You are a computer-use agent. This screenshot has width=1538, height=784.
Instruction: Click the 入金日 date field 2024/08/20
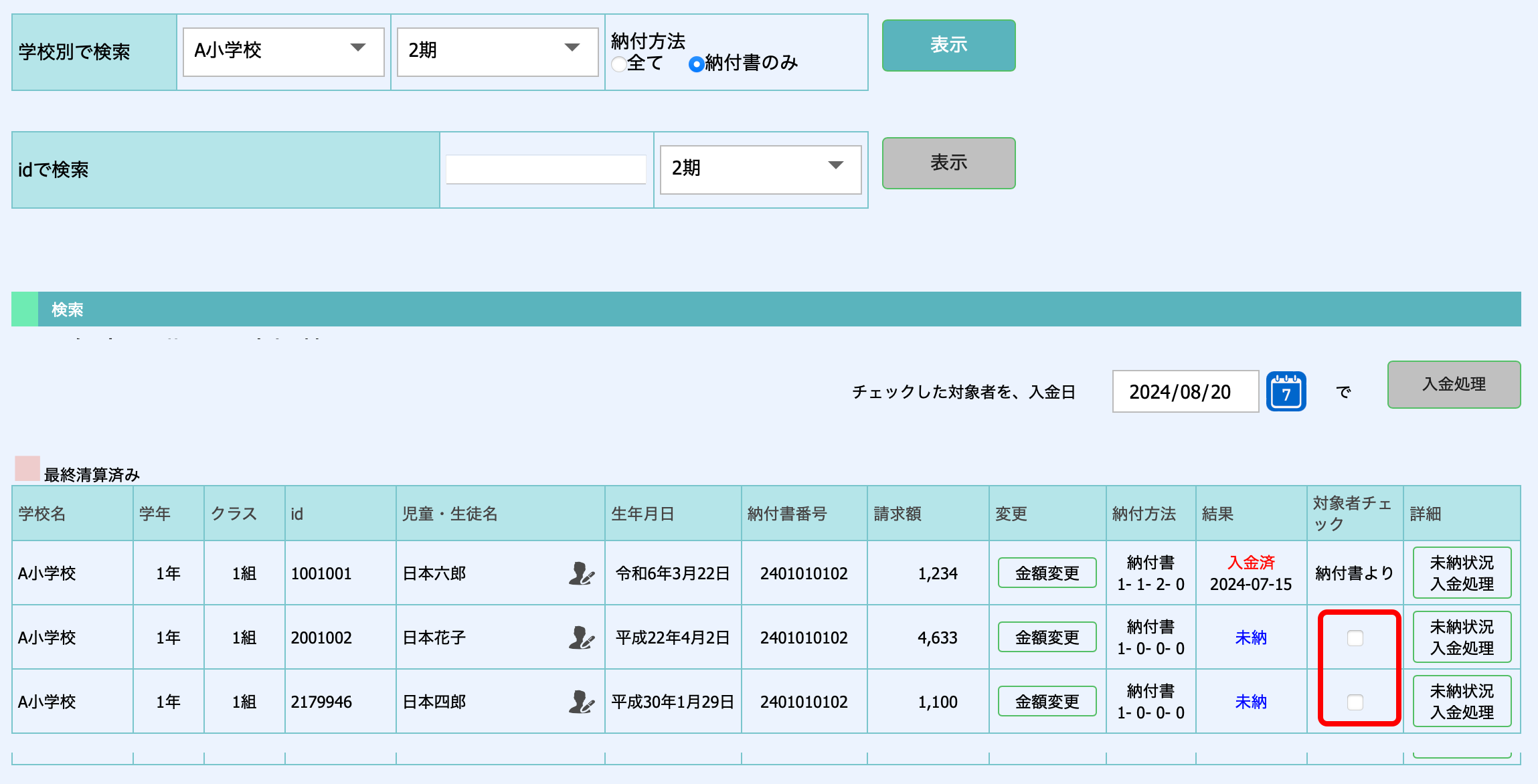1185,391
